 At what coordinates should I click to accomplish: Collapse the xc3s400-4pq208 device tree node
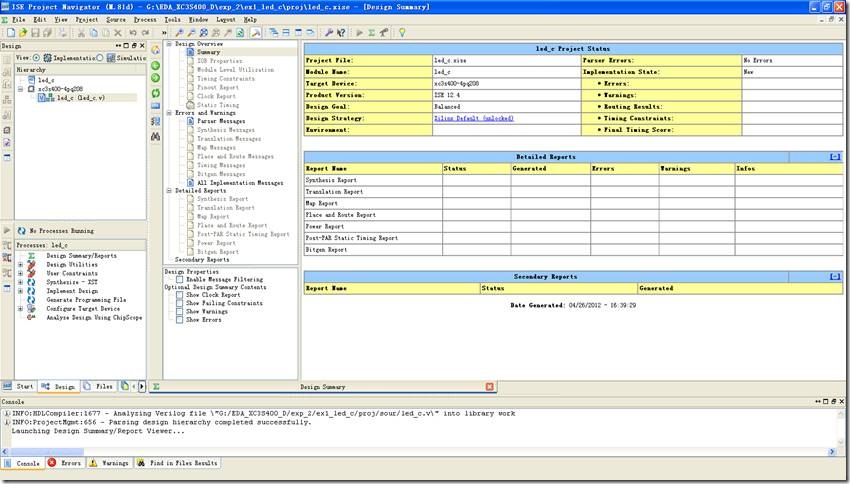coord(20,89)
